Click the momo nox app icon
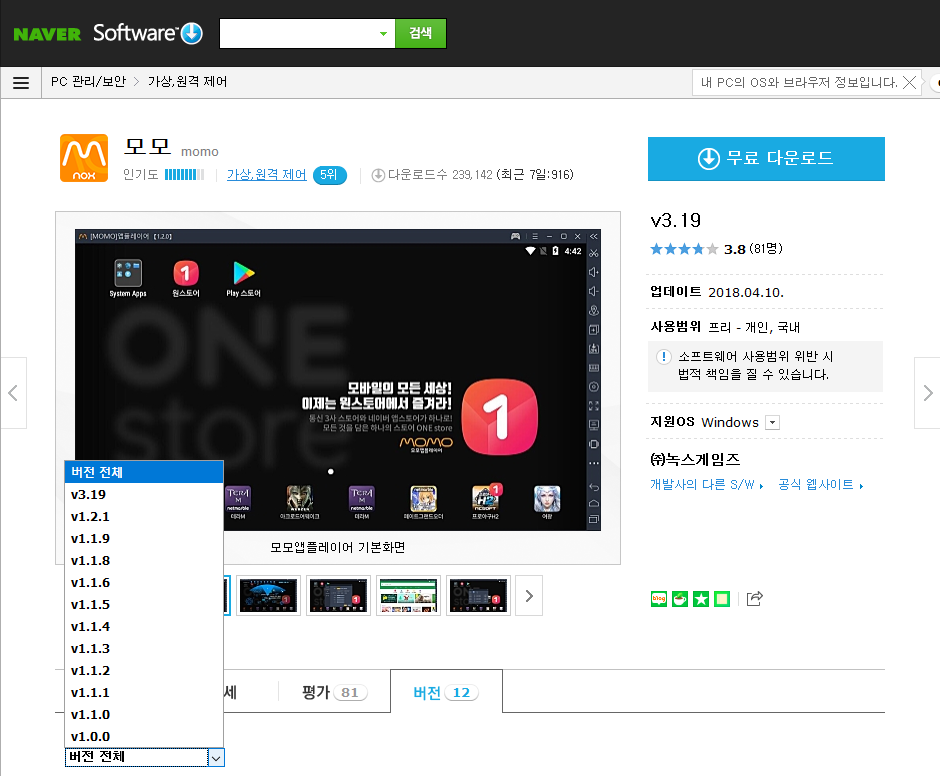The image size is (940, 776). [84, 158]
